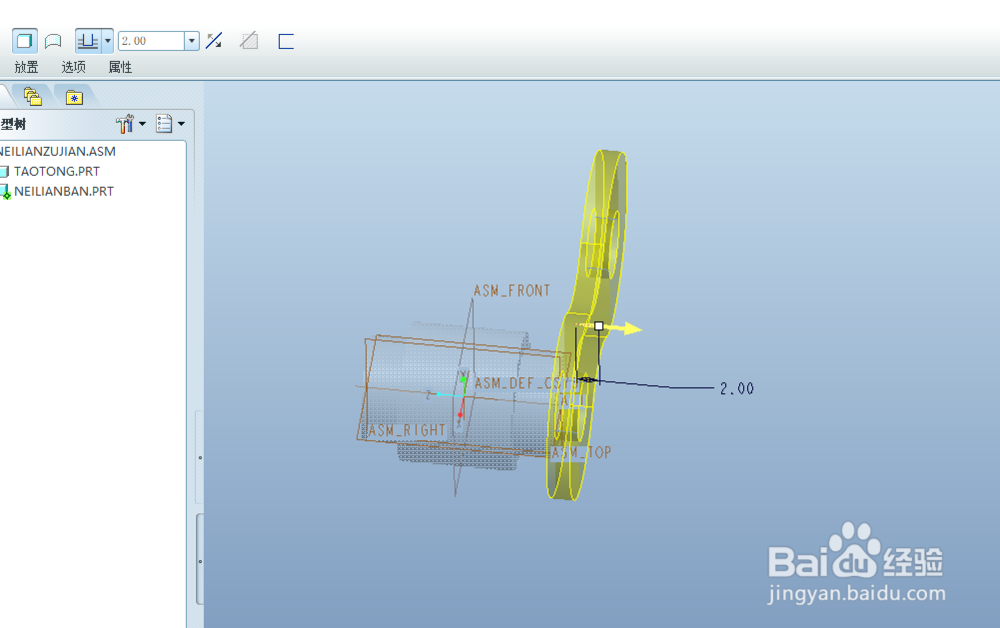
Task: Open the 属性 panel tab
Action: (x=120, y=67)
